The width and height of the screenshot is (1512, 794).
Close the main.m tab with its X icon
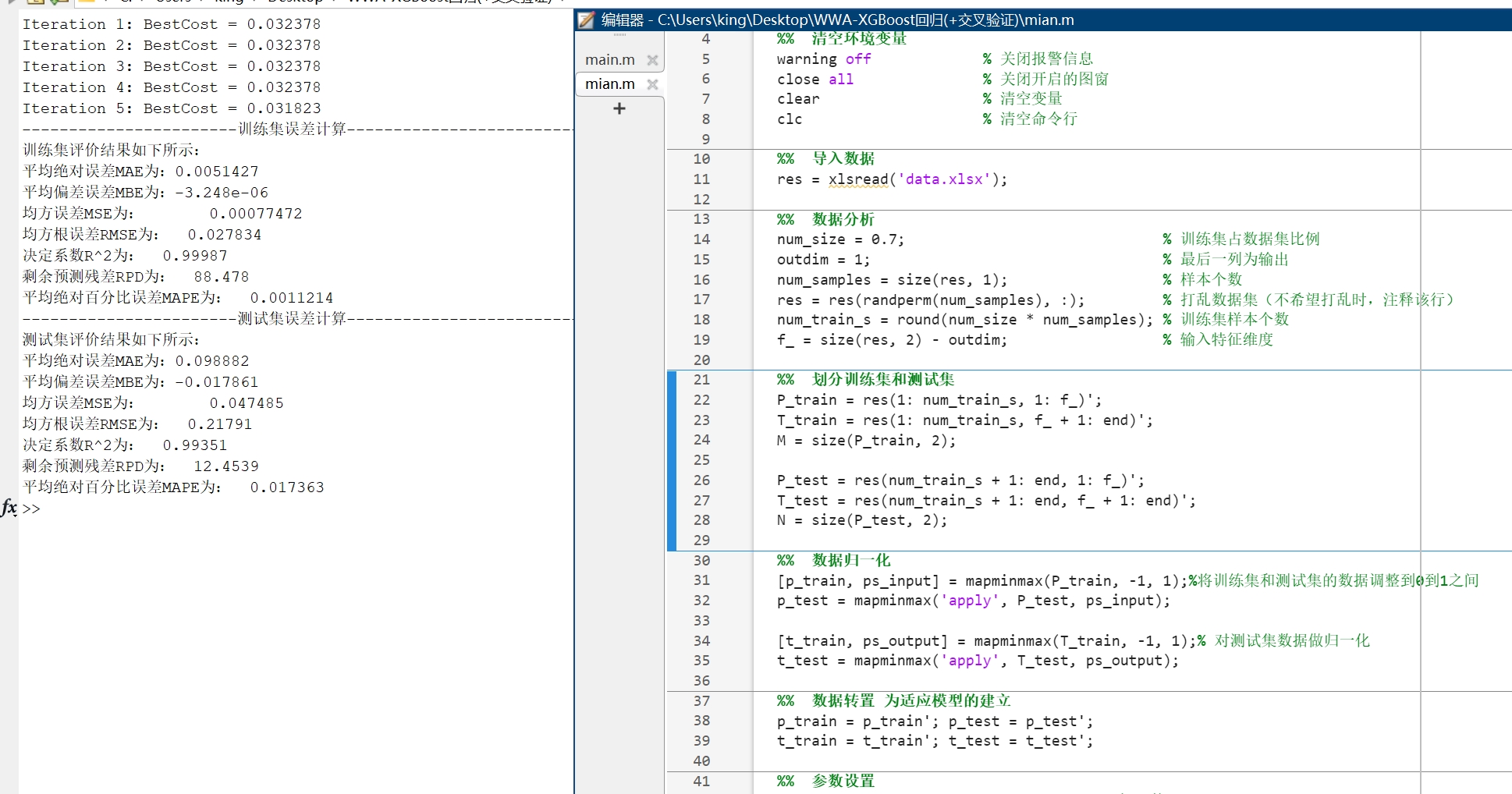pos(653,59)
